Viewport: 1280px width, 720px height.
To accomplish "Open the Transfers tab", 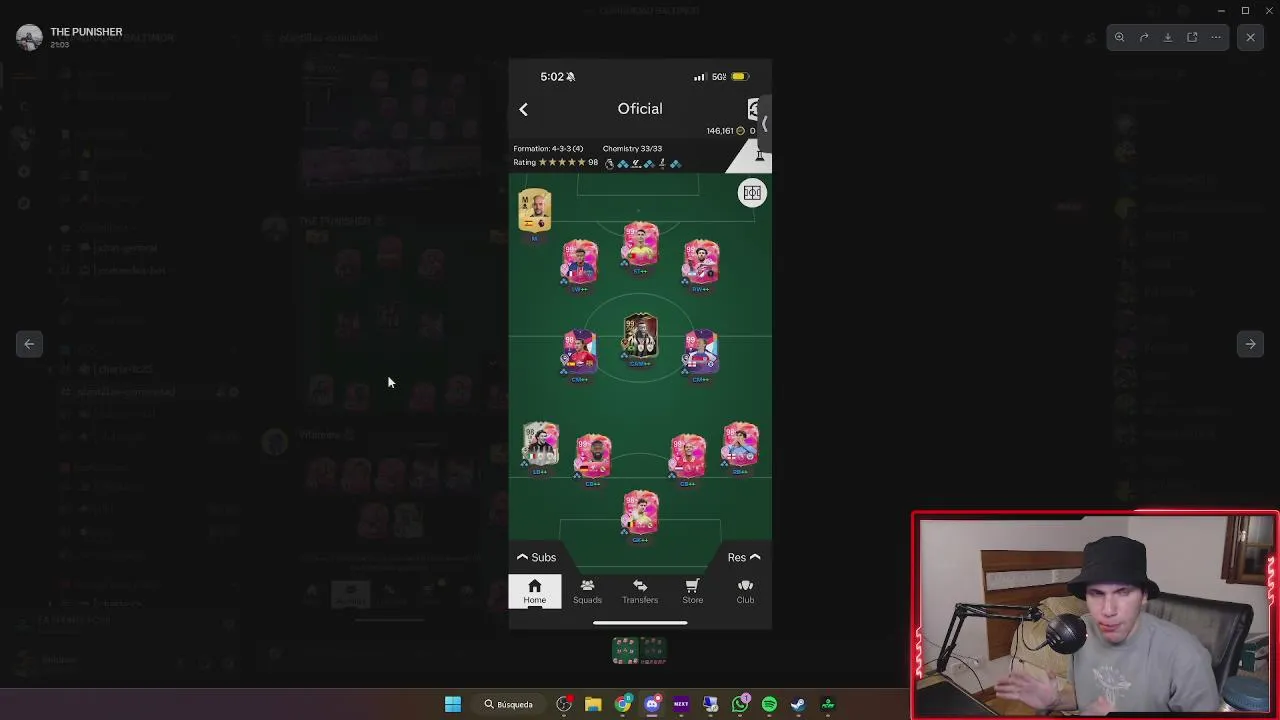I will (640, 591).
